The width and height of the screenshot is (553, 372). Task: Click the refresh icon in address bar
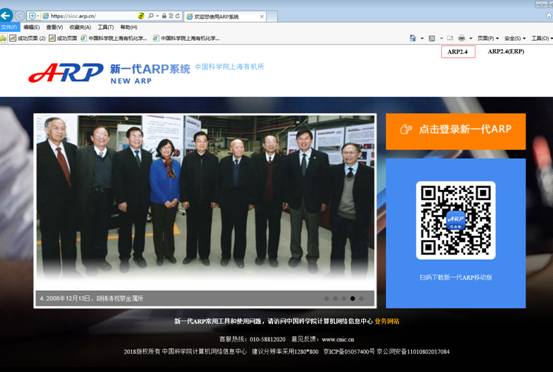click(177, 16)
